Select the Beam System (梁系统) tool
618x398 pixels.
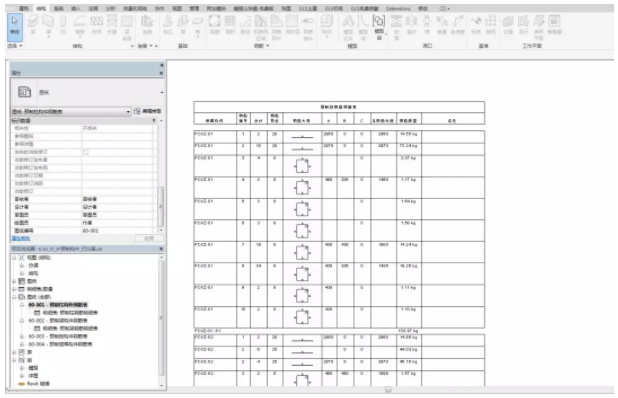click(x=127, y=28)
